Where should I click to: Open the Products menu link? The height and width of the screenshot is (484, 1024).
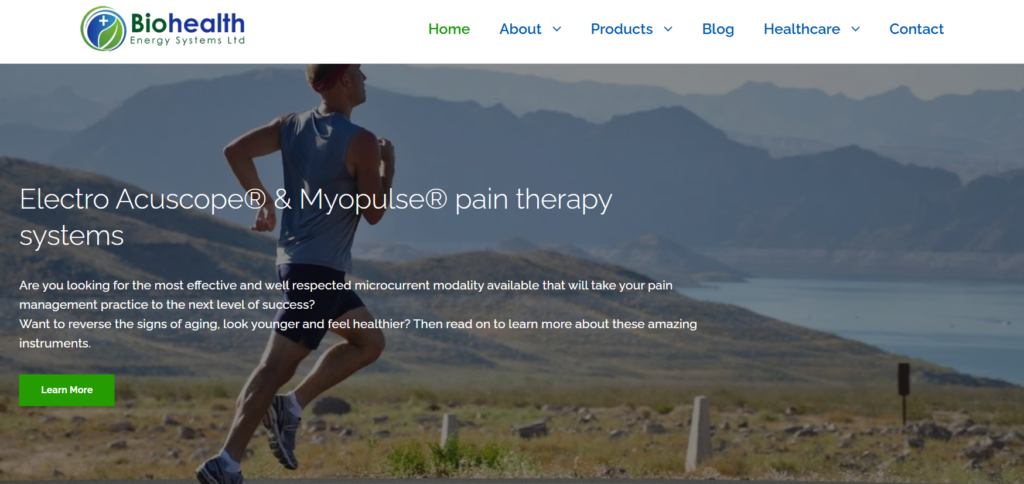pyautogui.click(x=622, y=29)
